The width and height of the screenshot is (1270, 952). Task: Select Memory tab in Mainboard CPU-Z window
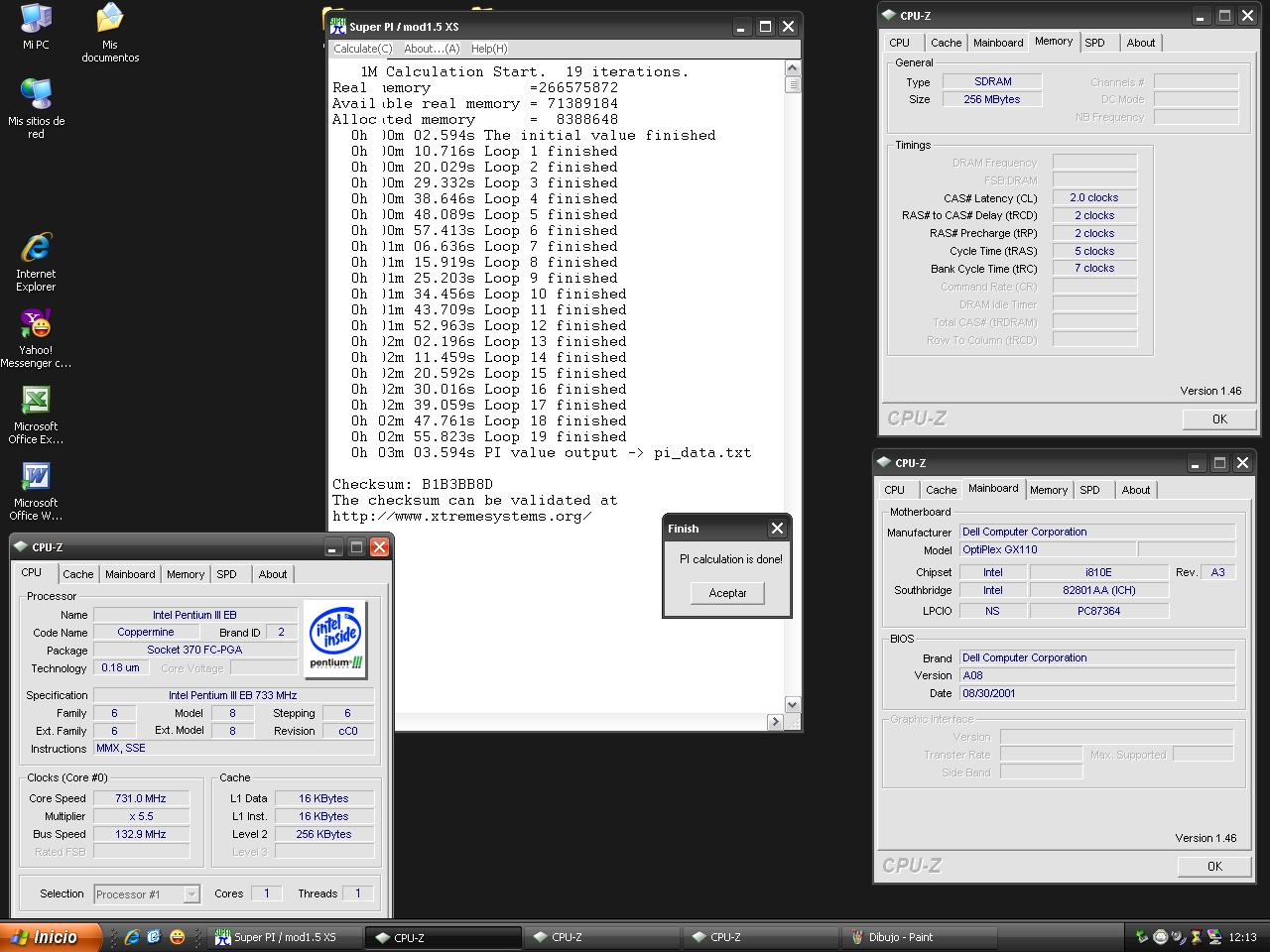(x=1049, y=490)
